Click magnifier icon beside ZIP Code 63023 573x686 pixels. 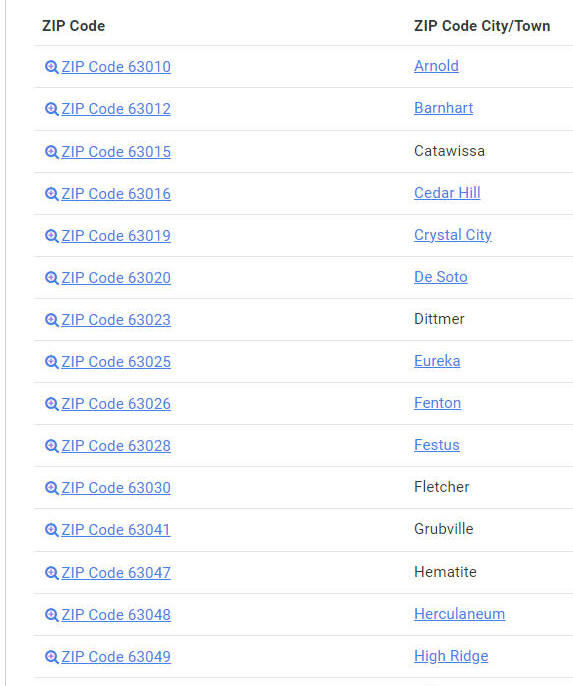click(x=52, y=320)
